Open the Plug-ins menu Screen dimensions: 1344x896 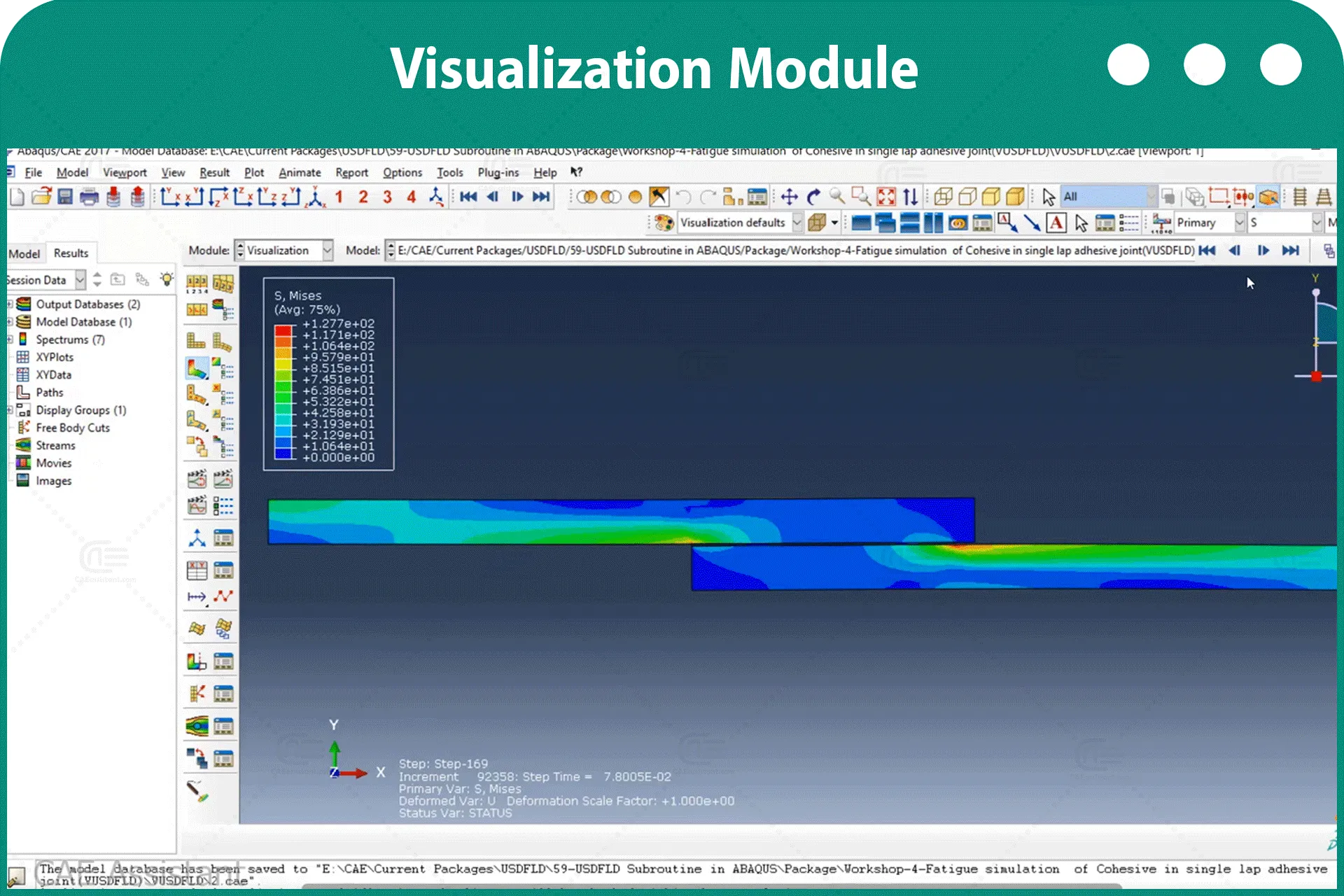[498, 172]
